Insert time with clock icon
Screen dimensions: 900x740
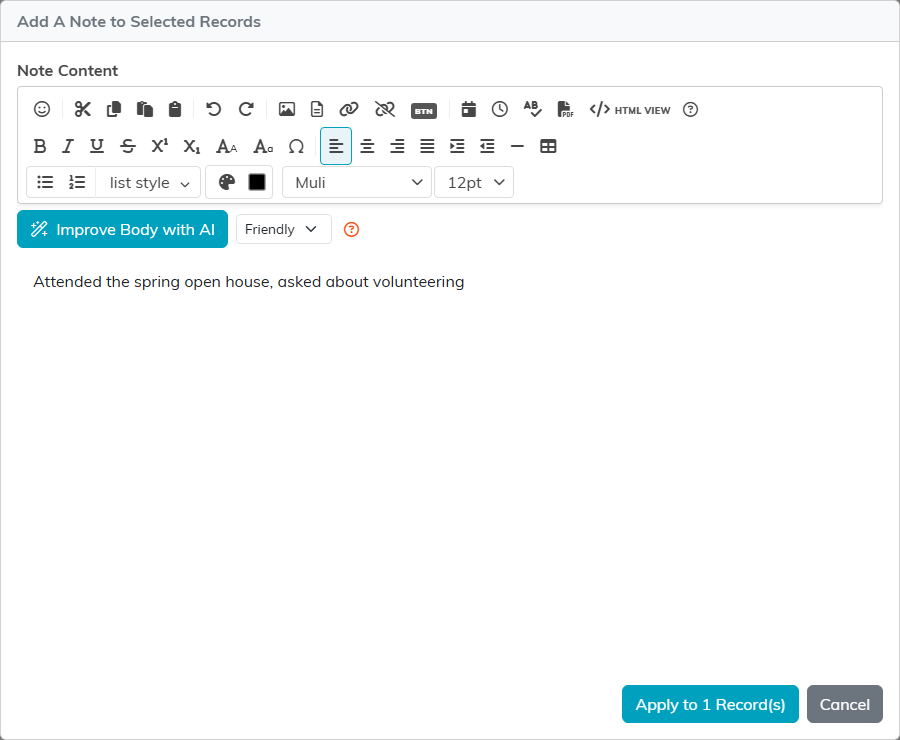click(x=499, y=109)
